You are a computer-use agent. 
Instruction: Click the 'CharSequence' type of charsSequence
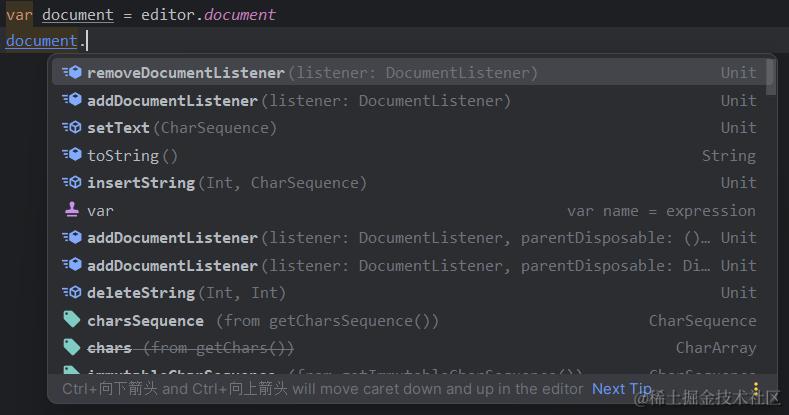coord(702,320)
